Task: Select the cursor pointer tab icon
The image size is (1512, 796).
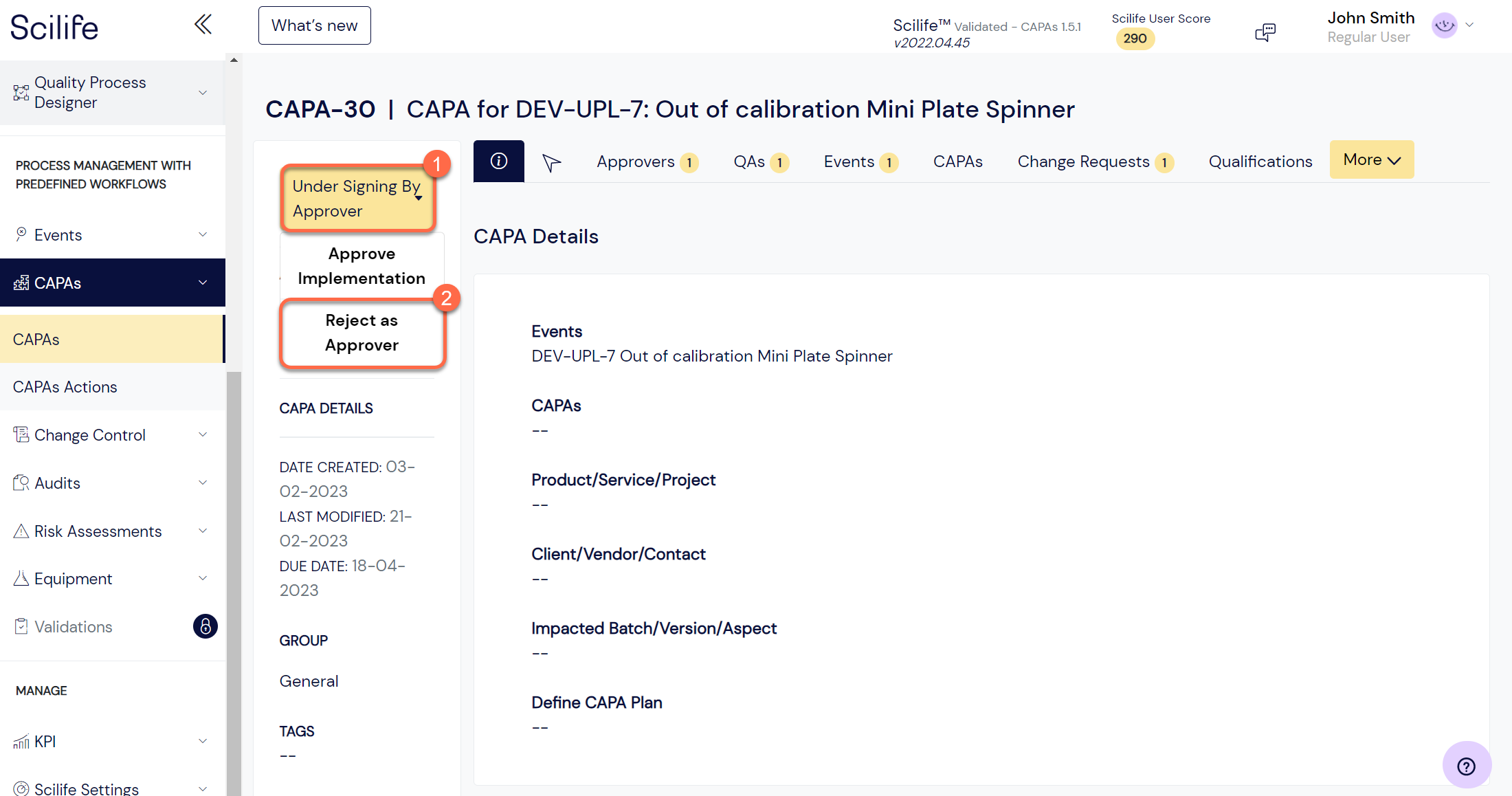Action: pyautogui.click(x=551, y=162)
